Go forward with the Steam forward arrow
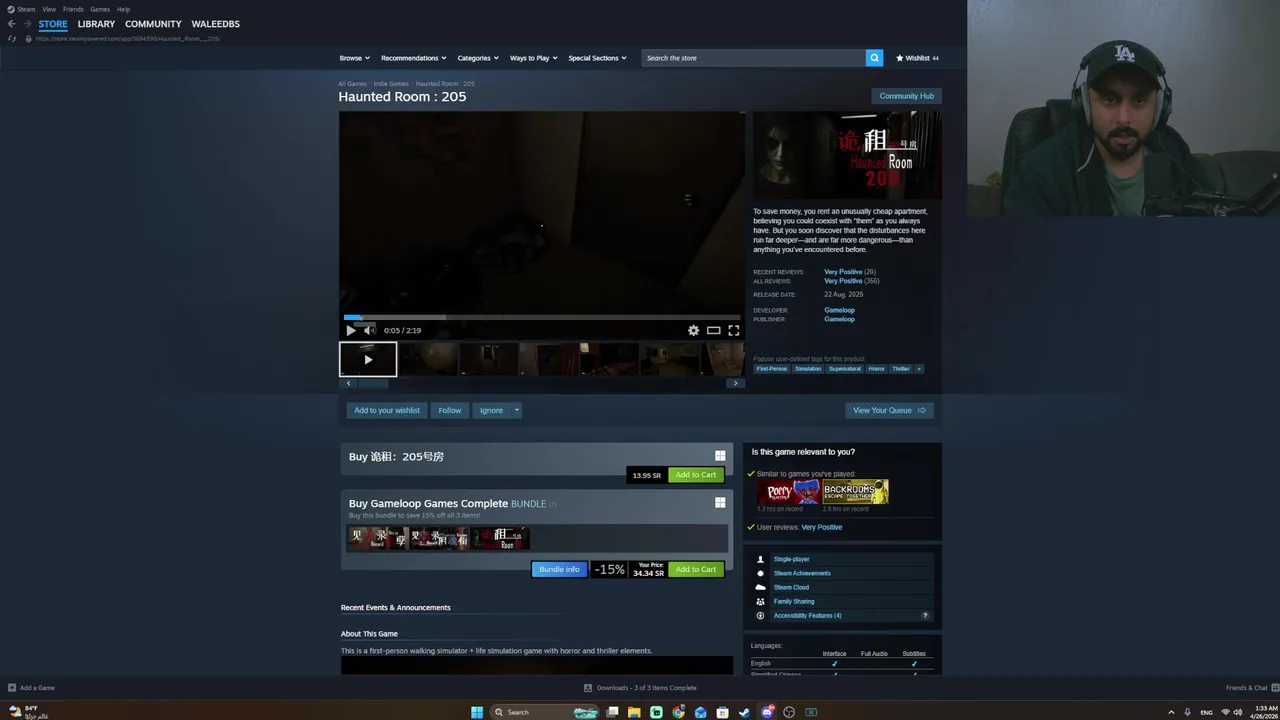1280x720 pixels. (x=27, y=24)
